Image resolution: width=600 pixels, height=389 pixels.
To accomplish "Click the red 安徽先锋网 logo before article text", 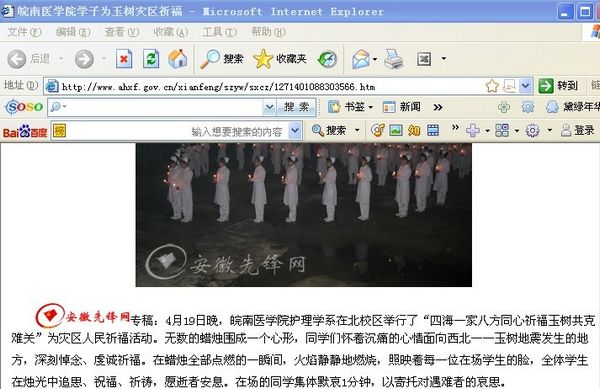I will click(83, 316).
